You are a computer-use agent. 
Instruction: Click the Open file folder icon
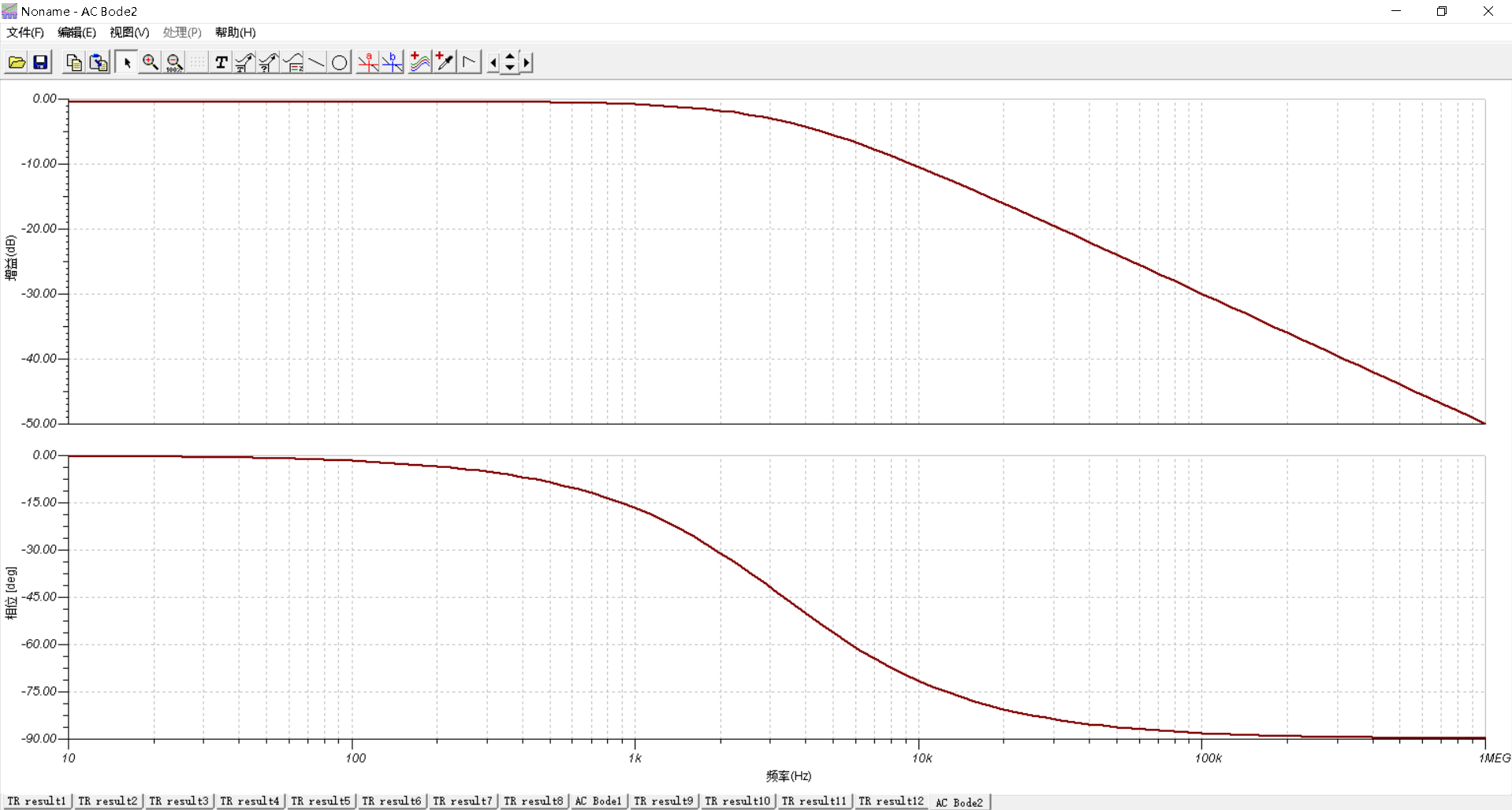[17, 62]
